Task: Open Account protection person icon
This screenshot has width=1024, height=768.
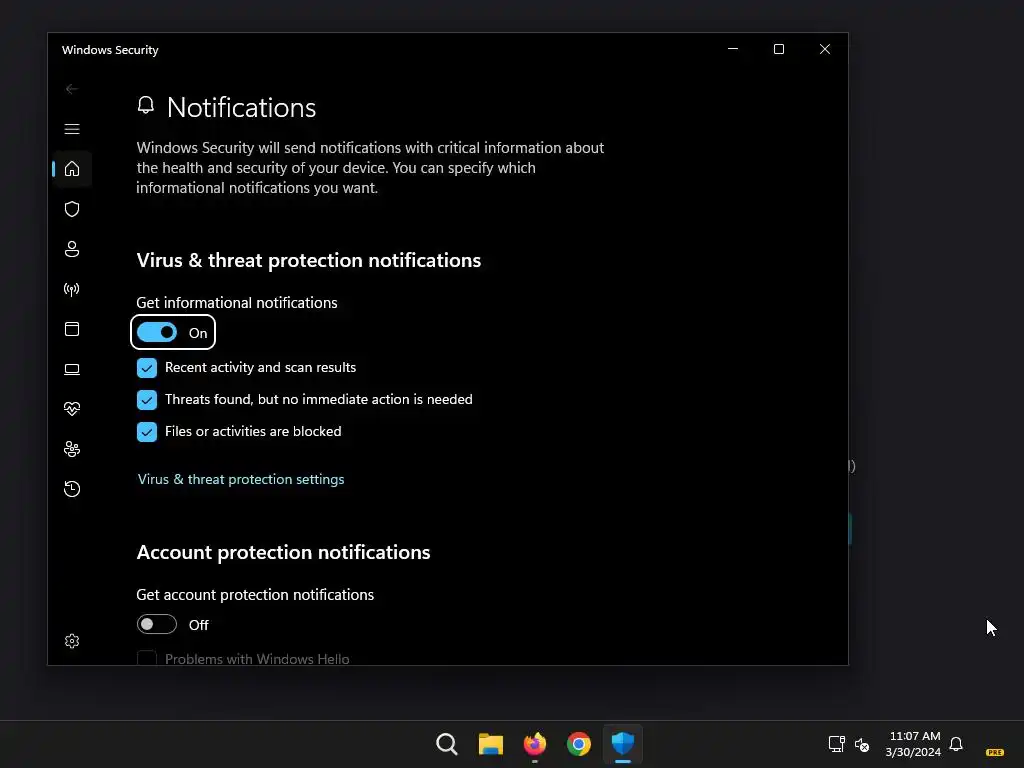Action: (72, 249)
